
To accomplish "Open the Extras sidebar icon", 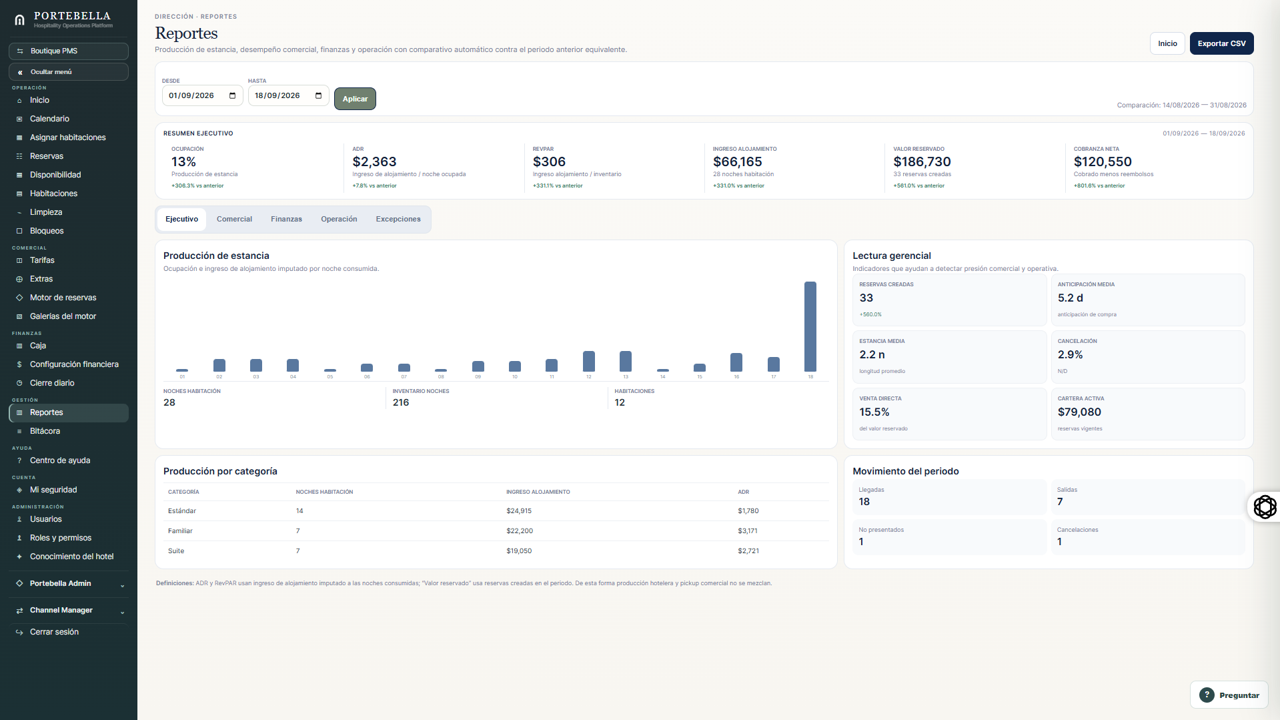I will 19,279.
